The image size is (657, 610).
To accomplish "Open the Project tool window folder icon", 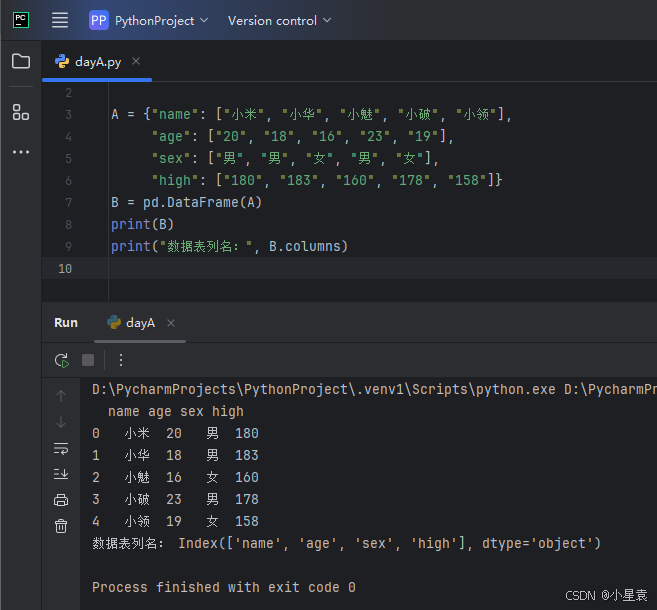I will pyautogui.click(x=21, y=61).
